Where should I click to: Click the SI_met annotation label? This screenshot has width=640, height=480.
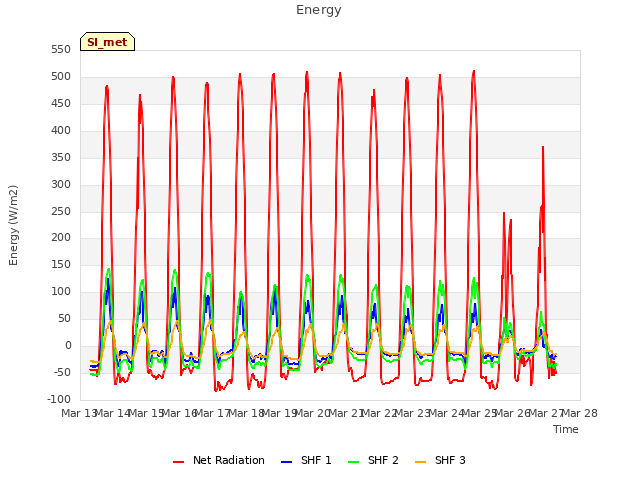coord(107,42)
